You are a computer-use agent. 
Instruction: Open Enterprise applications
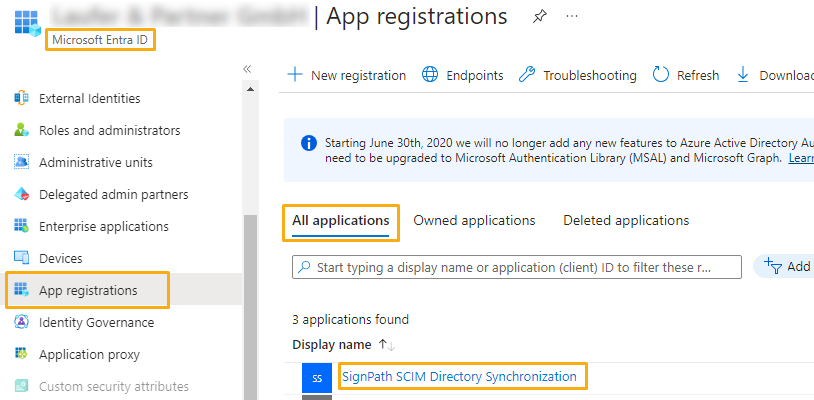point(104,227)
